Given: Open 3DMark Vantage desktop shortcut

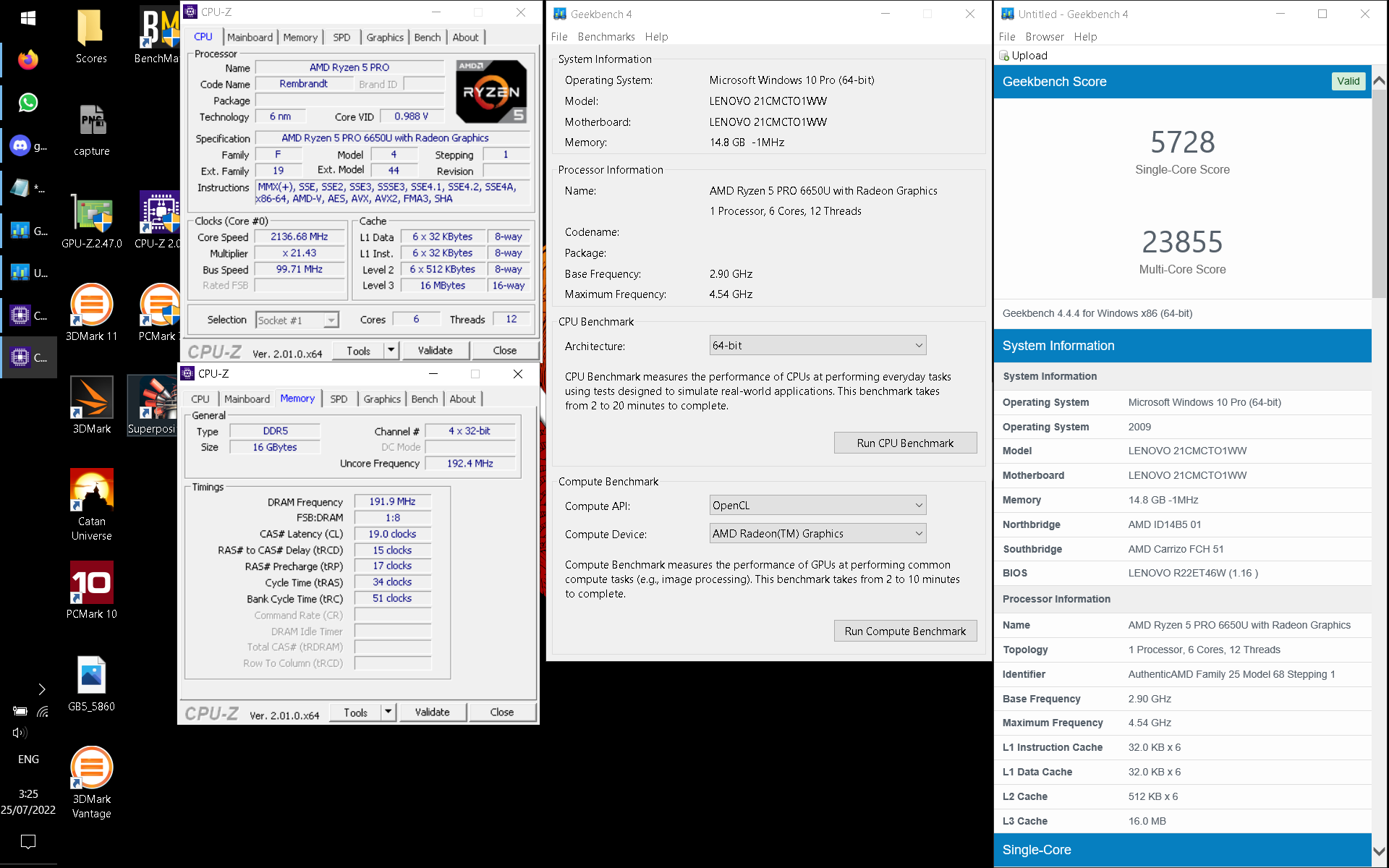Looking at the screenshot, I should pos(91,783).
